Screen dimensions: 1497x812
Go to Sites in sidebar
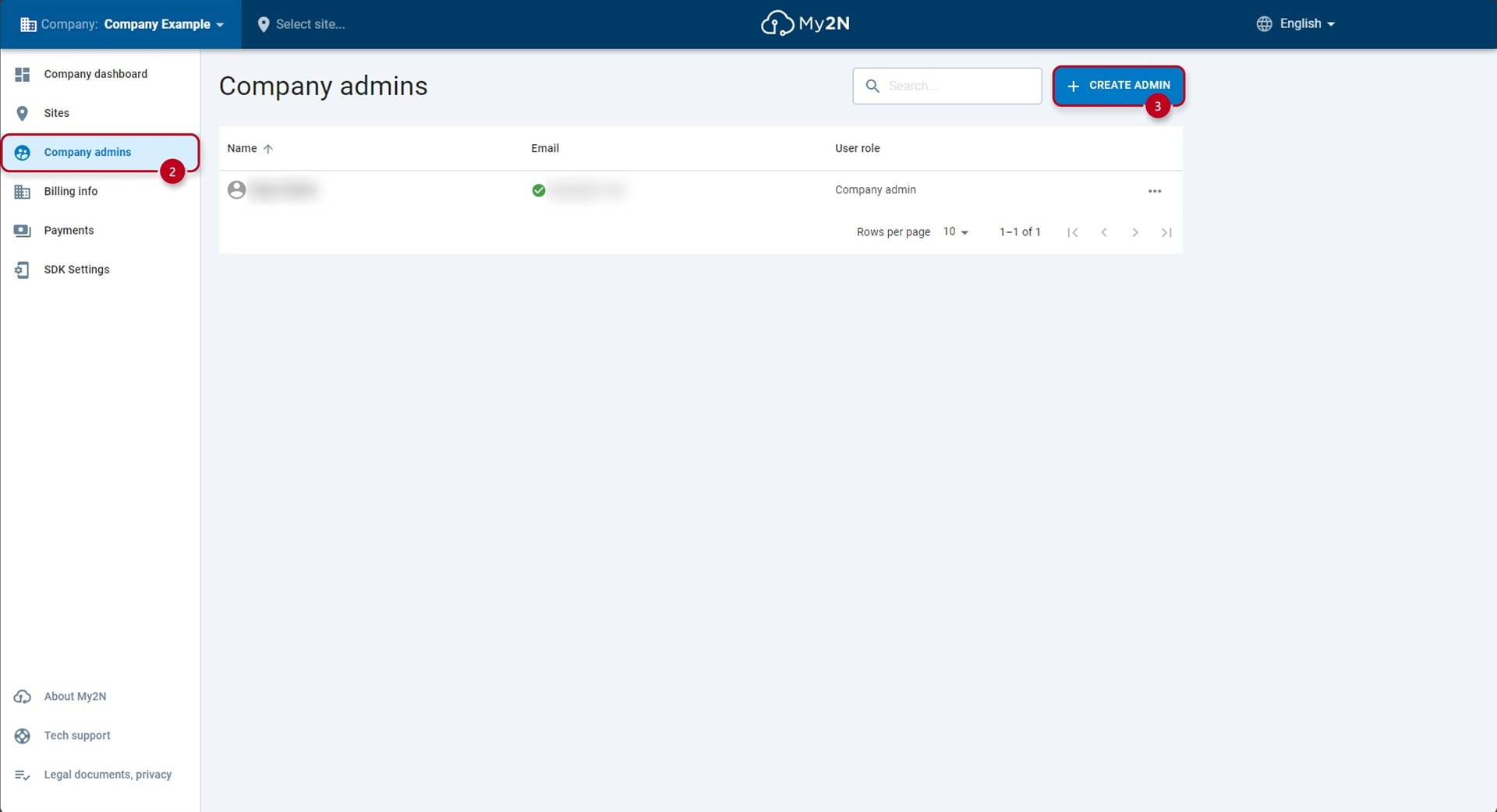(x=100, y=113)
